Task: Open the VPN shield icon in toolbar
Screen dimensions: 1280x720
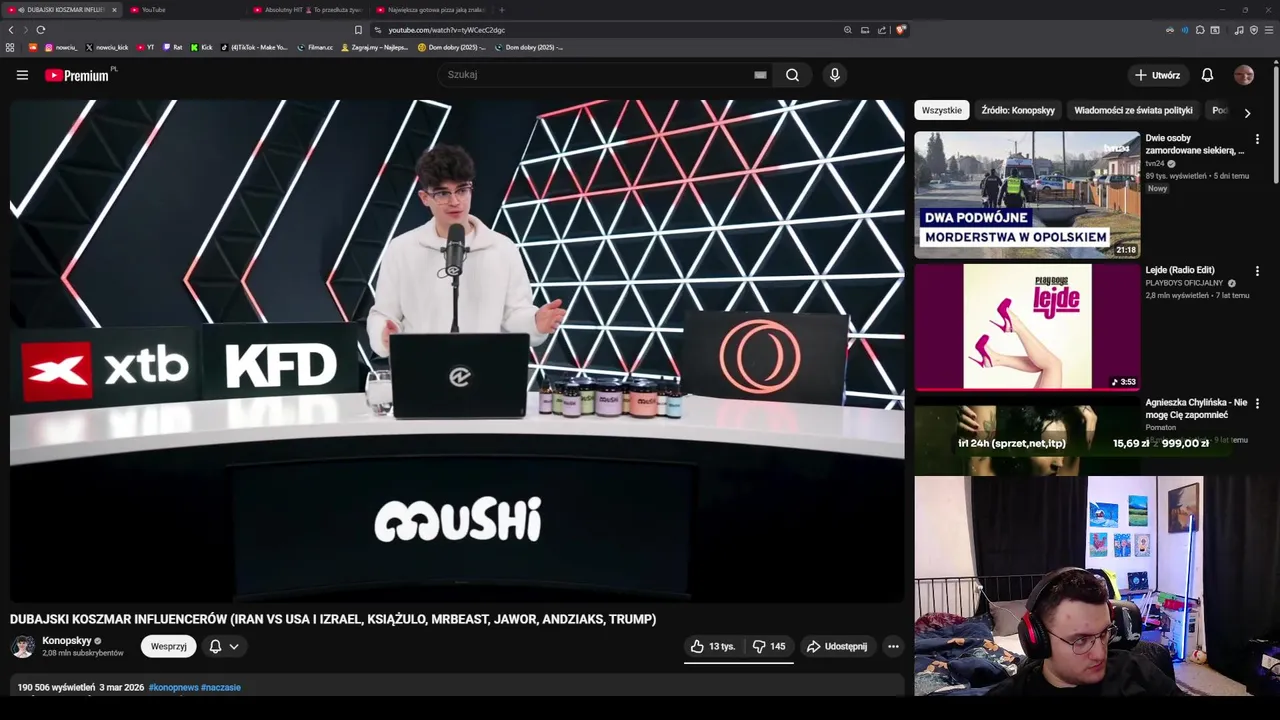Action: 1254,30
